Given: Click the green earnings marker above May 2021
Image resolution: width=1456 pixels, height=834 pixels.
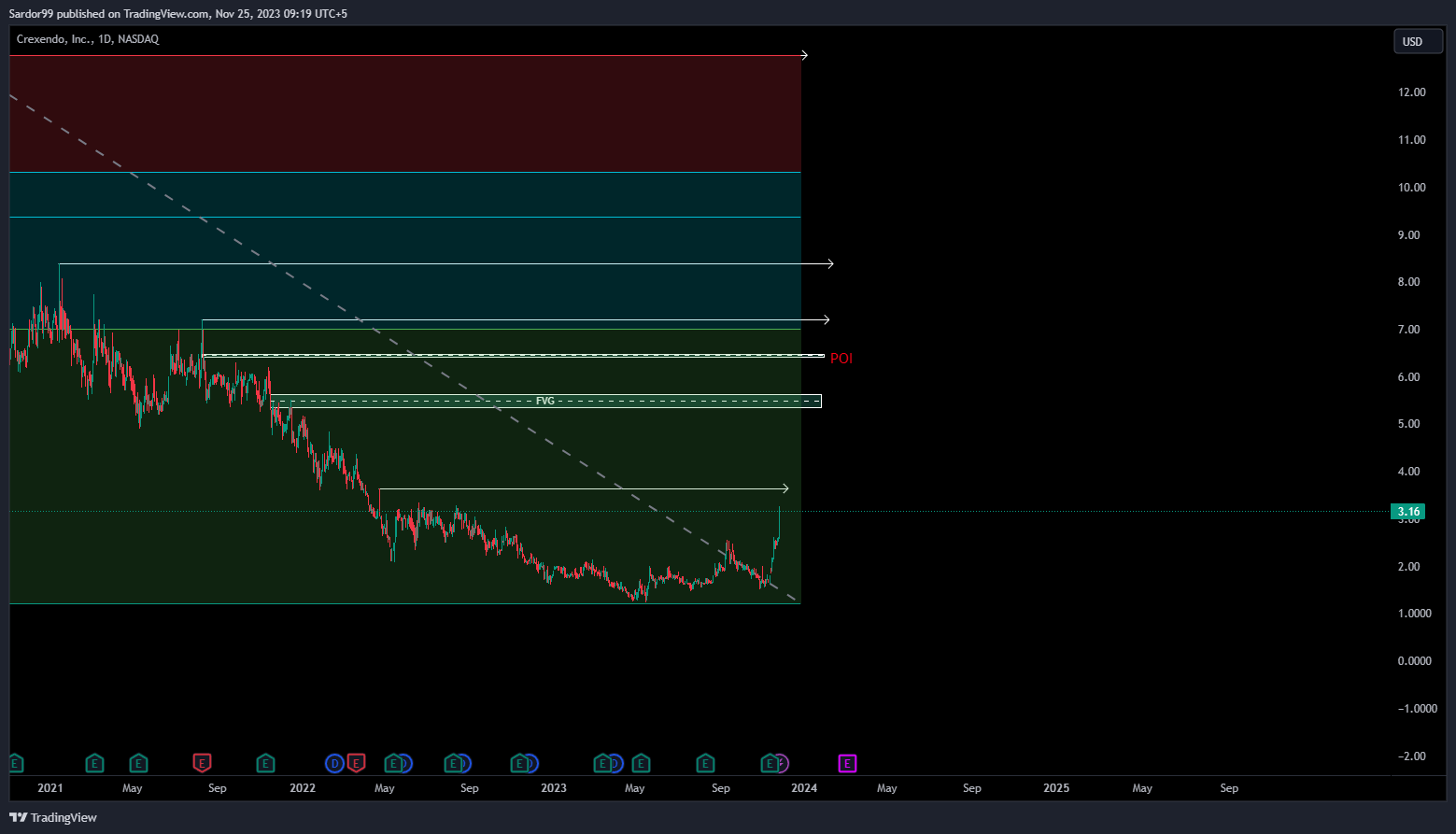Looking at the screenshot, I should 138,764.
